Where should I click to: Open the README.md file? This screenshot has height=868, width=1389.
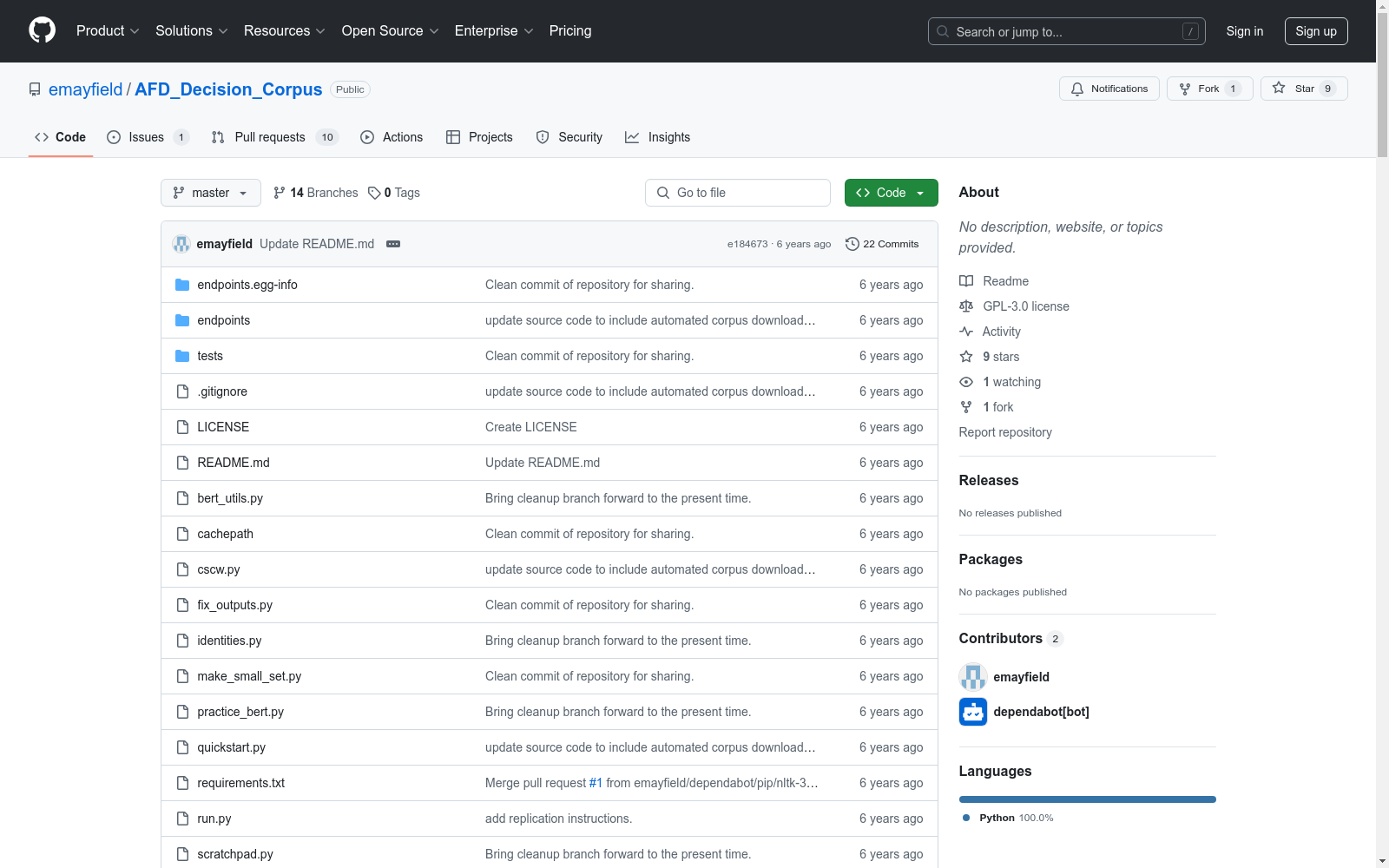tap(234, 463)
